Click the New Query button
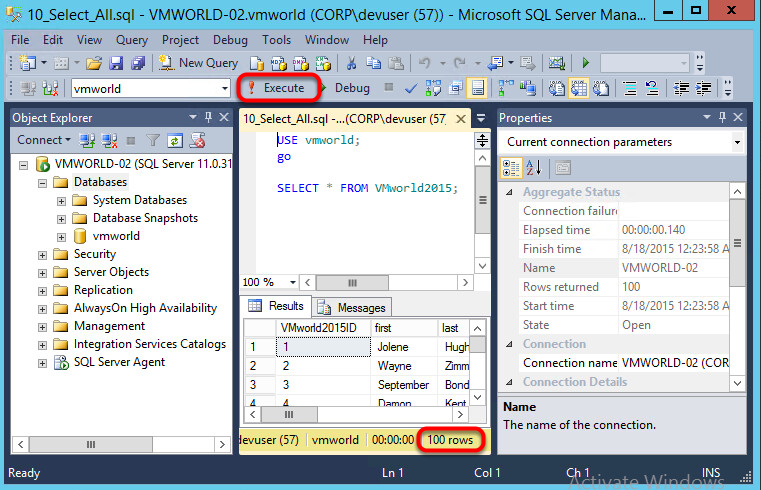Screen dimensions: 761x490 [x=199, y=63]
